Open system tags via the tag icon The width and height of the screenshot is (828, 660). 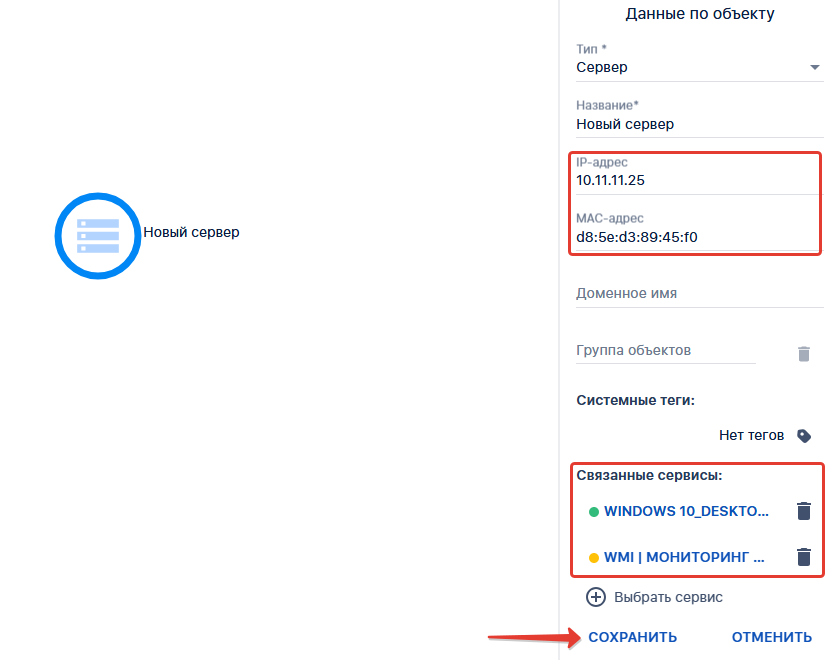tap(803, 436)
